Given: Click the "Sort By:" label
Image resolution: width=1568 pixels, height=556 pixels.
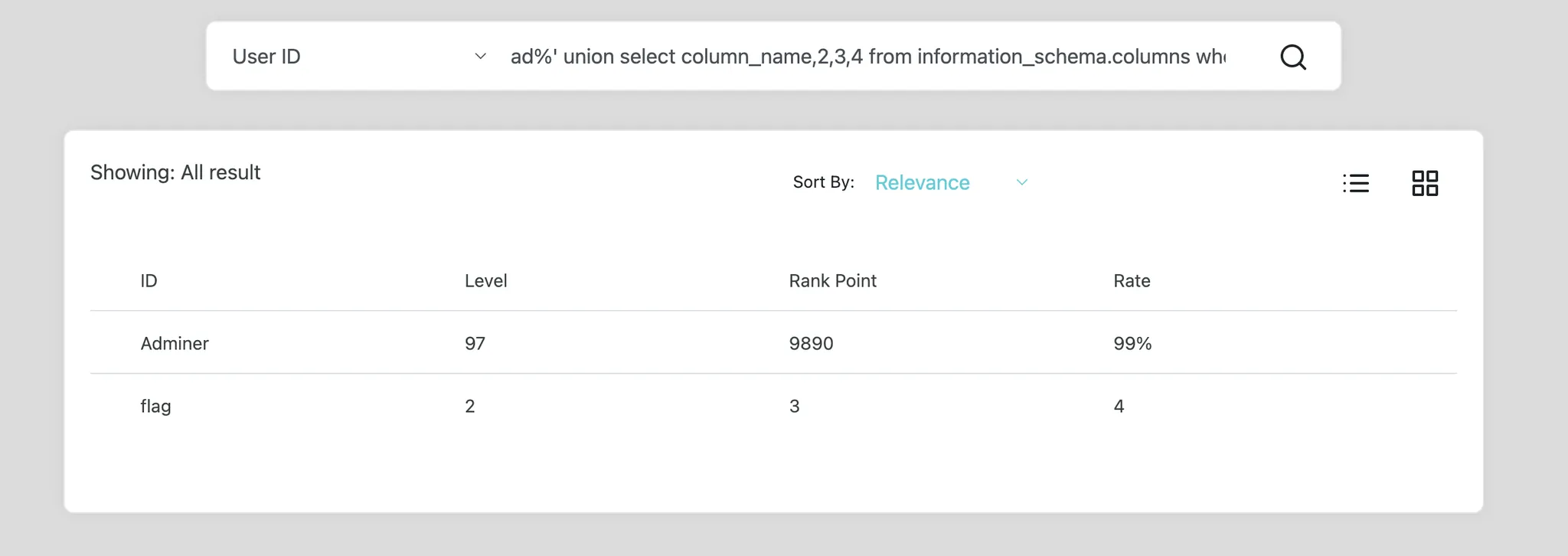Looking at the screenshot, I should (x=823, y=182).
